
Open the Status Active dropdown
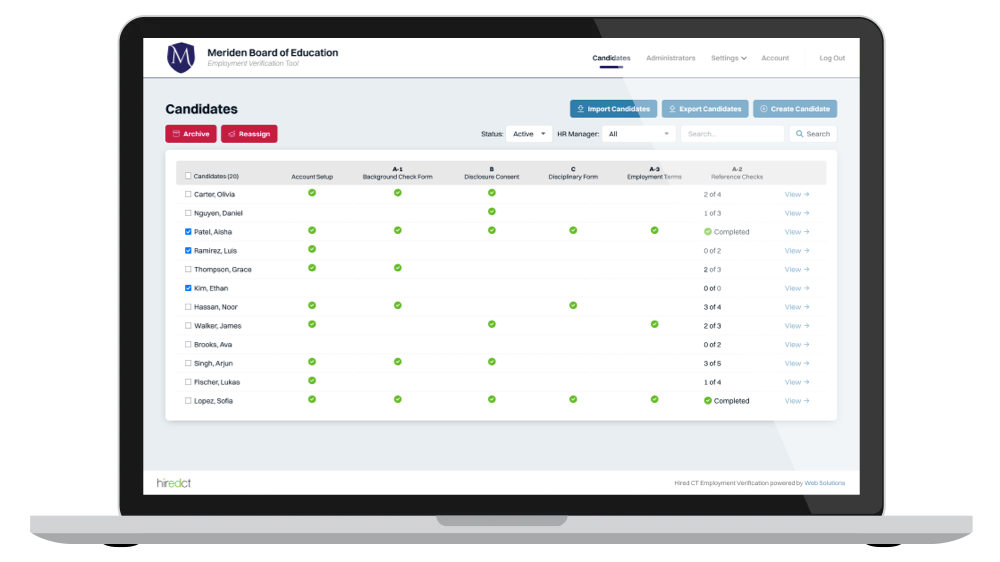529,134
